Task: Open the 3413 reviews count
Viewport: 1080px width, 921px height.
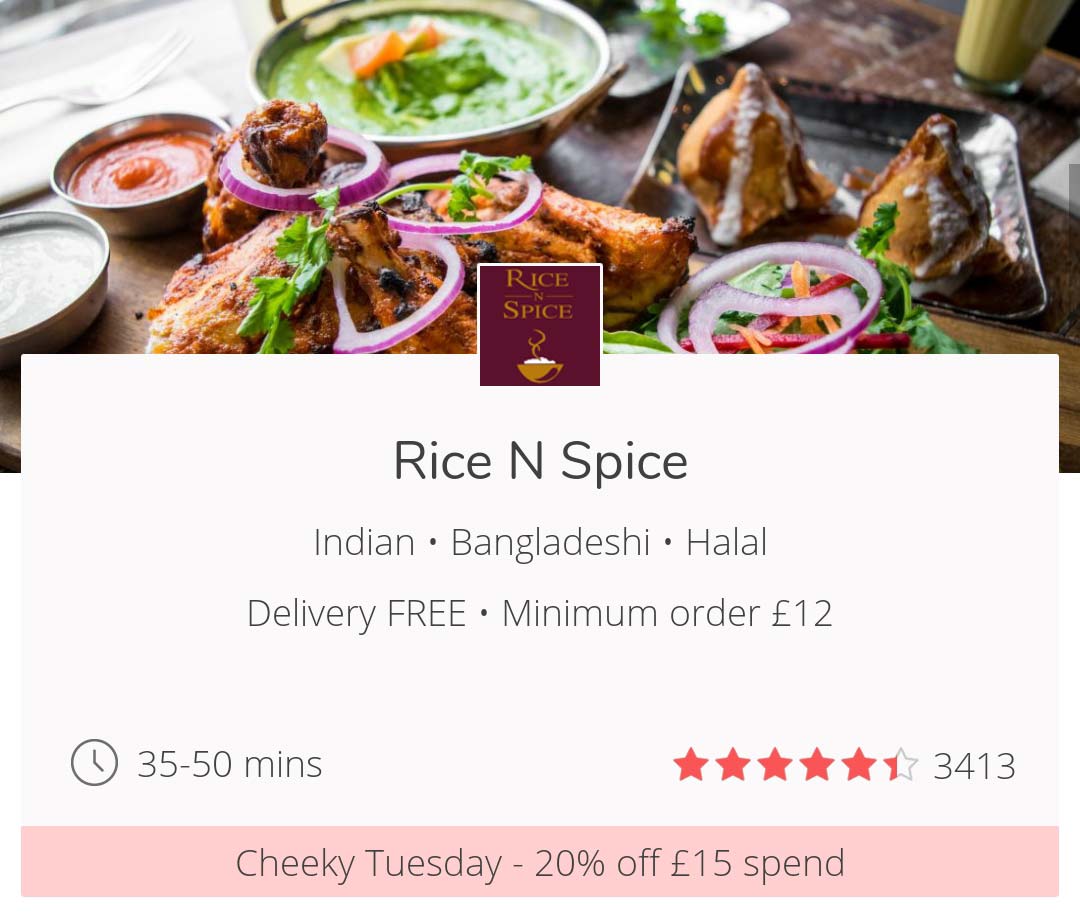Action: 974,765
